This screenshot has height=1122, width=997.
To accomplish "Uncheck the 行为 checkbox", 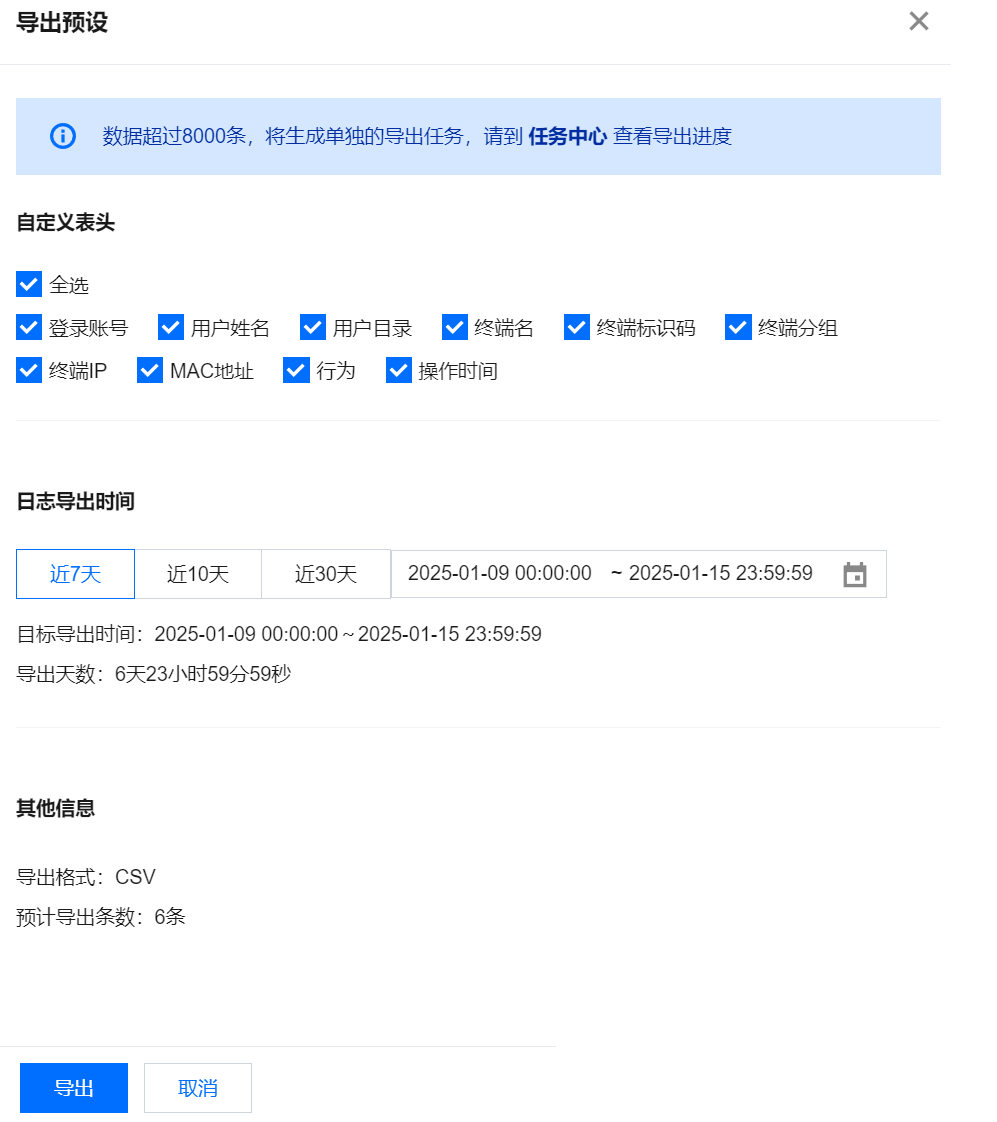I will [x=296, y=370].
